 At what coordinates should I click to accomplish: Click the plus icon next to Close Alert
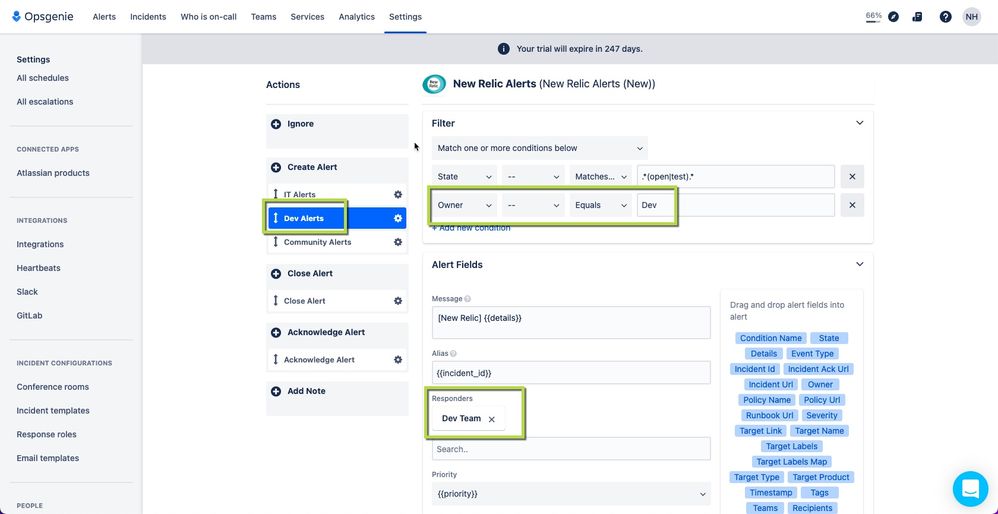[276, 274]
